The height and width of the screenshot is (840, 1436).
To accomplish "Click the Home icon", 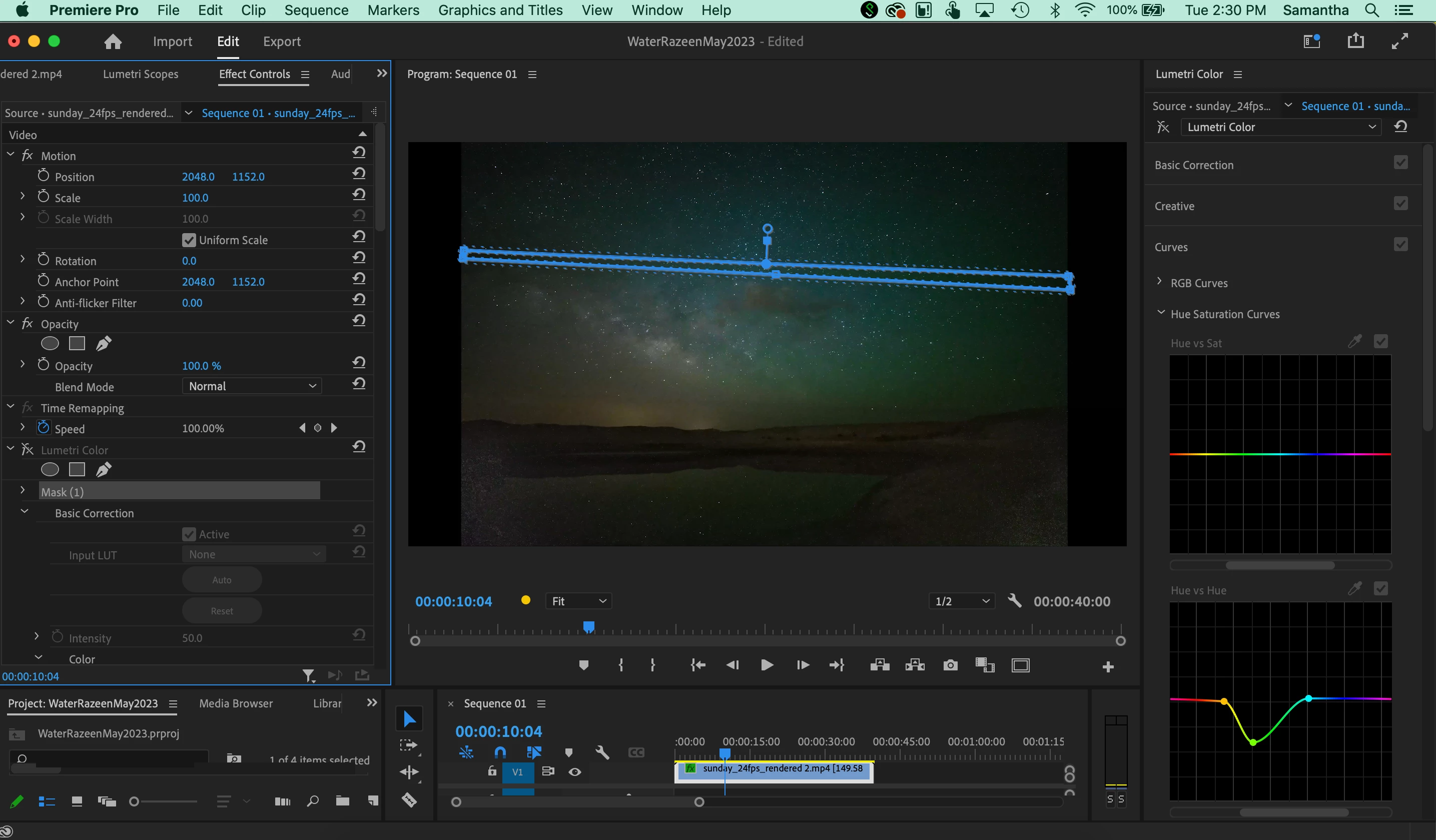I will [113, 42].
